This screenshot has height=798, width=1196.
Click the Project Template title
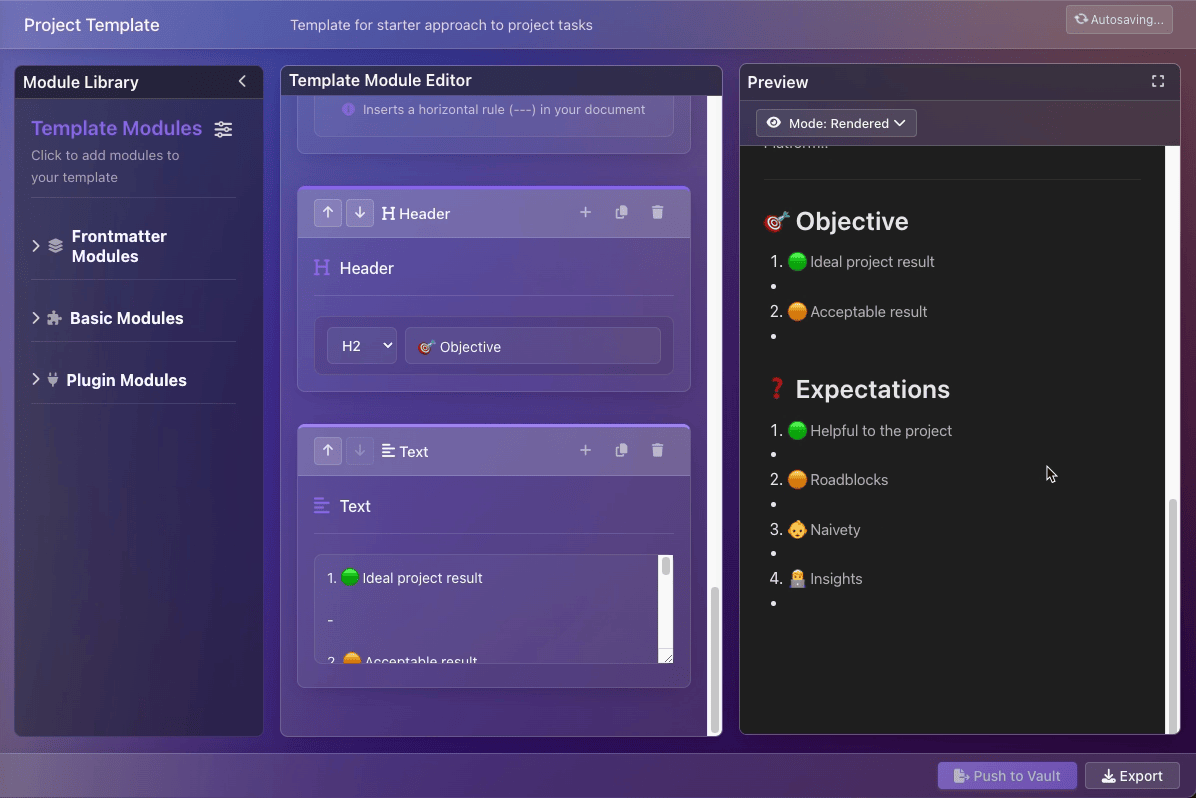92,24
